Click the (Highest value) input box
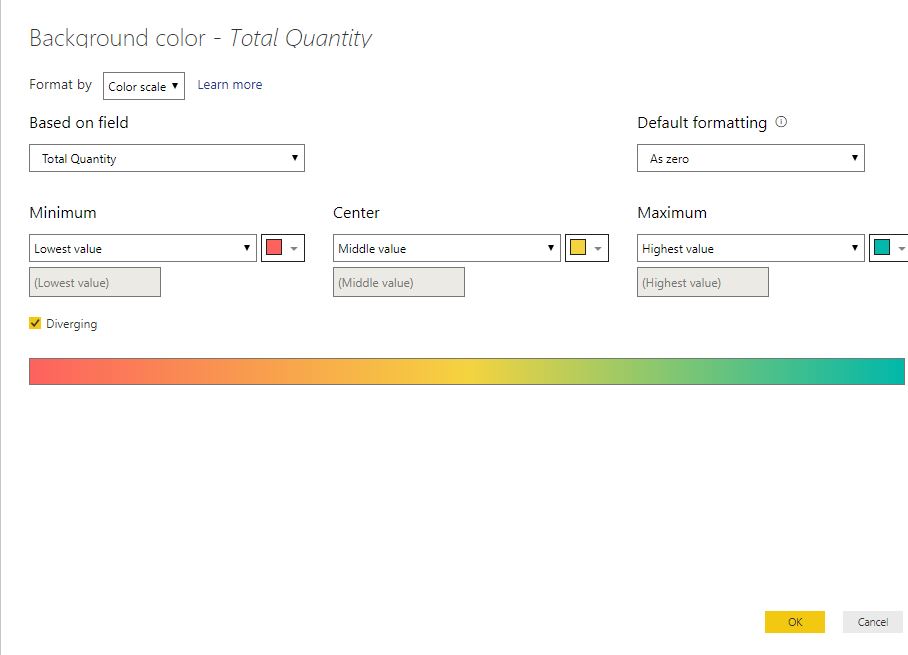Viewport: 908px width, 655px height. point(703,282)
